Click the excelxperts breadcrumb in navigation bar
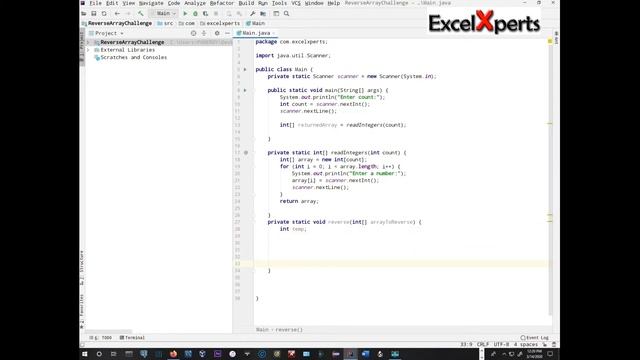Viewport: 640px width, 360px height. pyautogui.click(x=220, y=23)
